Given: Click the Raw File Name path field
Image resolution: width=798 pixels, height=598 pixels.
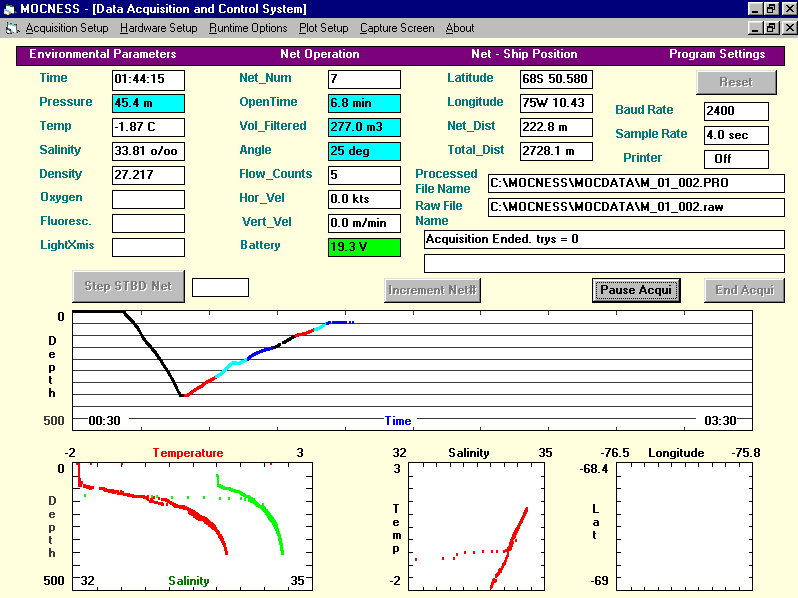Looking at the screenshot, I should click(636, 207).
